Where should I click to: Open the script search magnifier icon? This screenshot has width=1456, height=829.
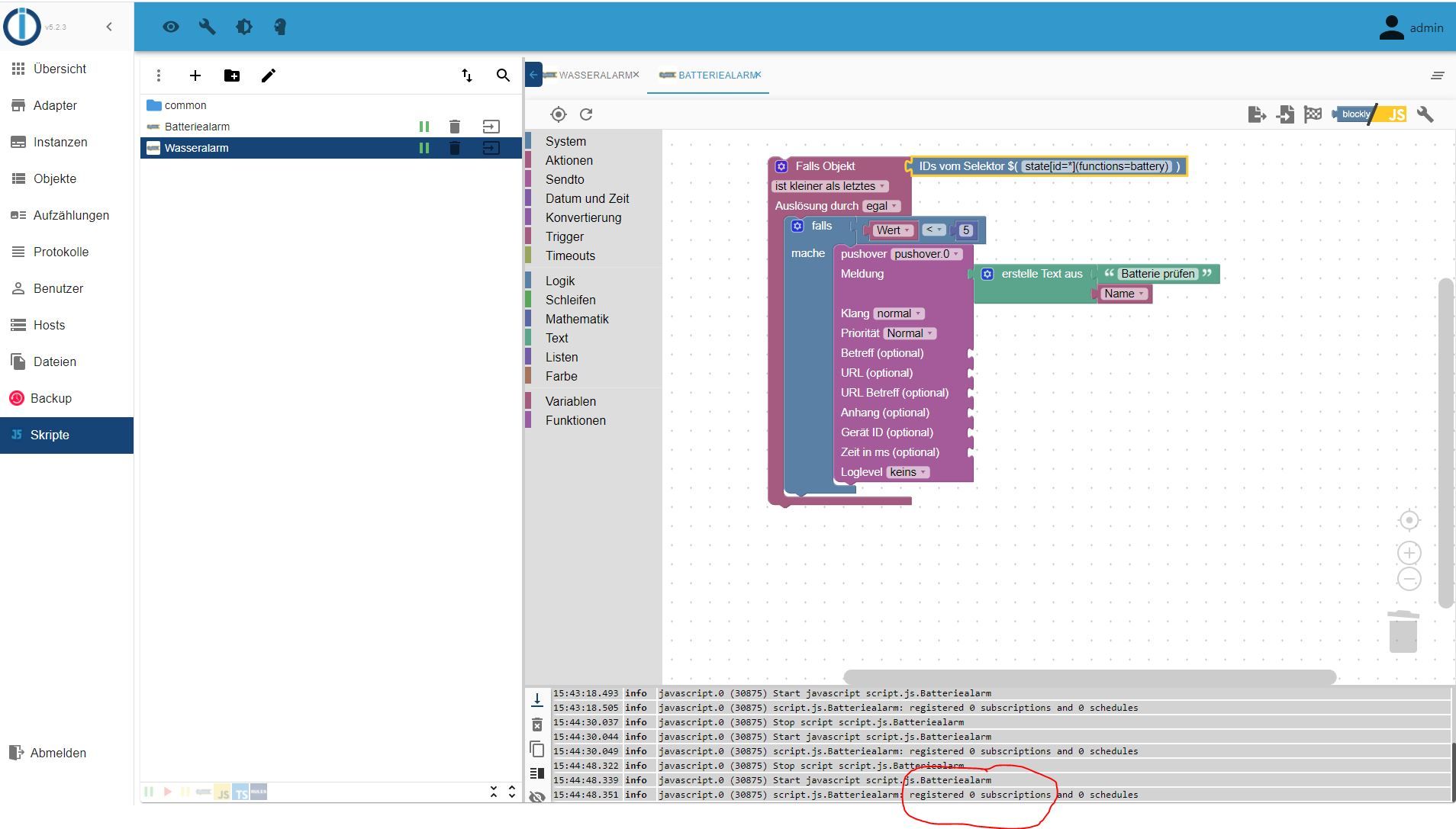tap(503, 76)
